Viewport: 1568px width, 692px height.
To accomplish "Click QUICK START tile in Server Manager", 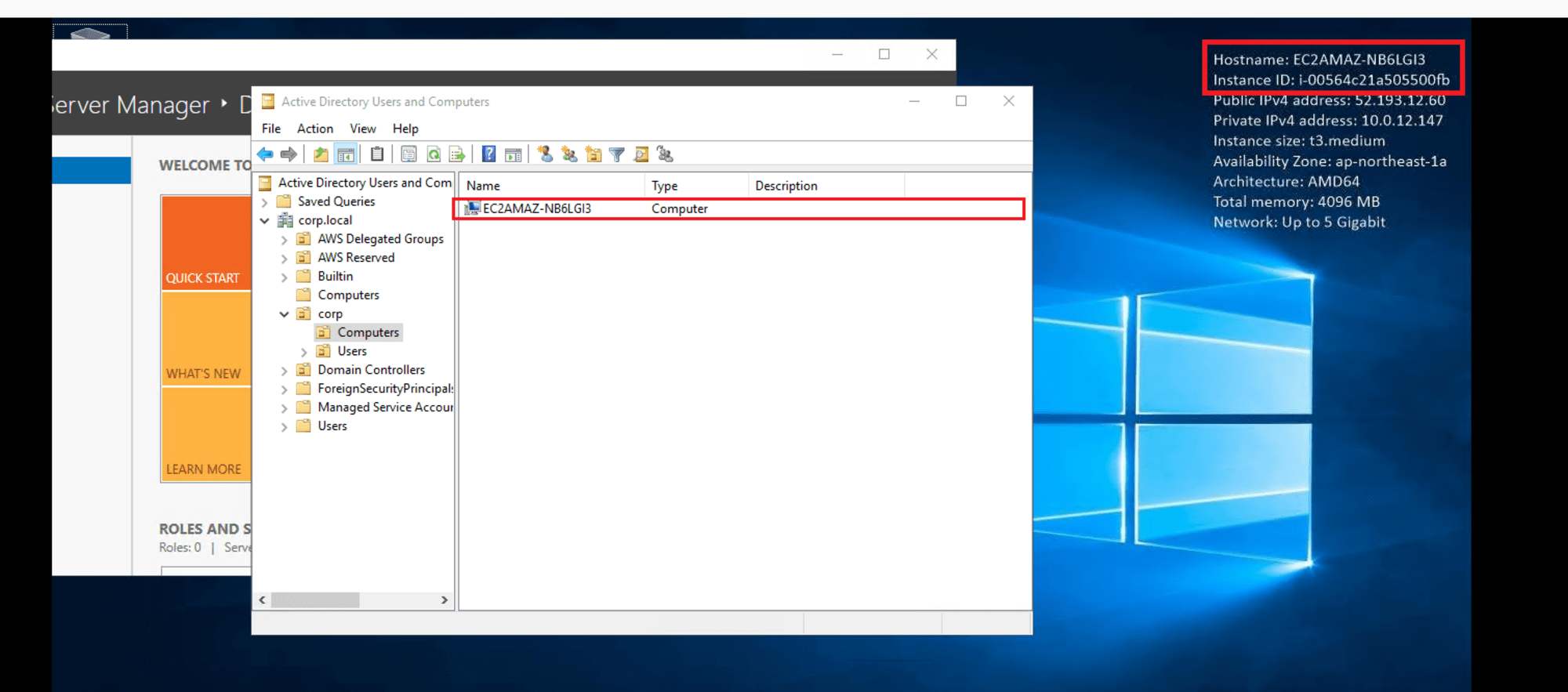I will 206,243.
